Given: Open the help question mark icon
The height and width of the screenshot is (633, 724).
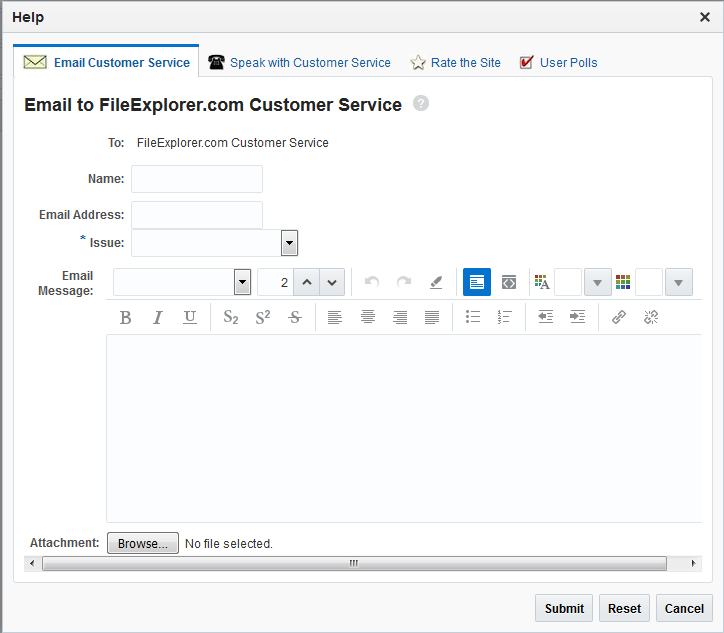Looking at the screenshot, I should (x=421, y=103).
